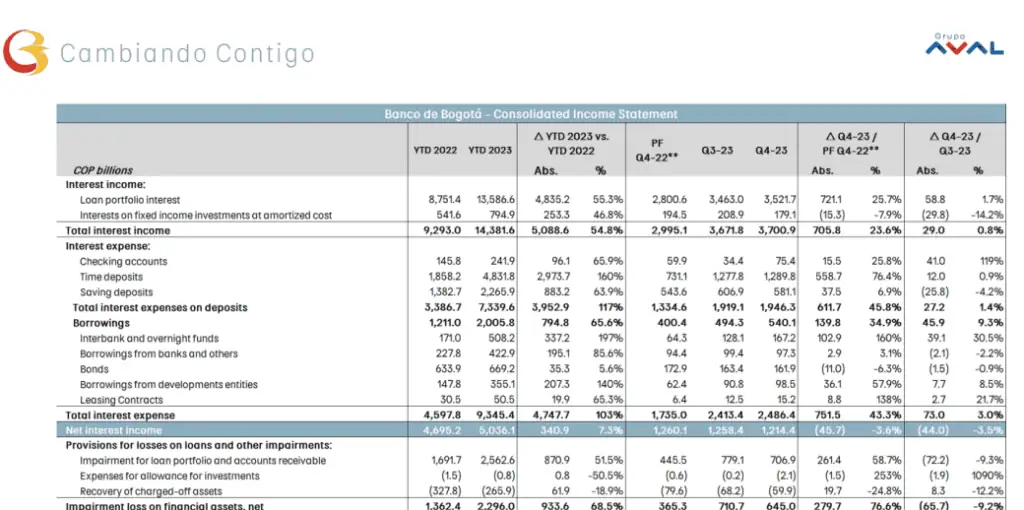Select the standalone 'Q3-23' column header
The image size is (1024, 510).
point(717,151)
